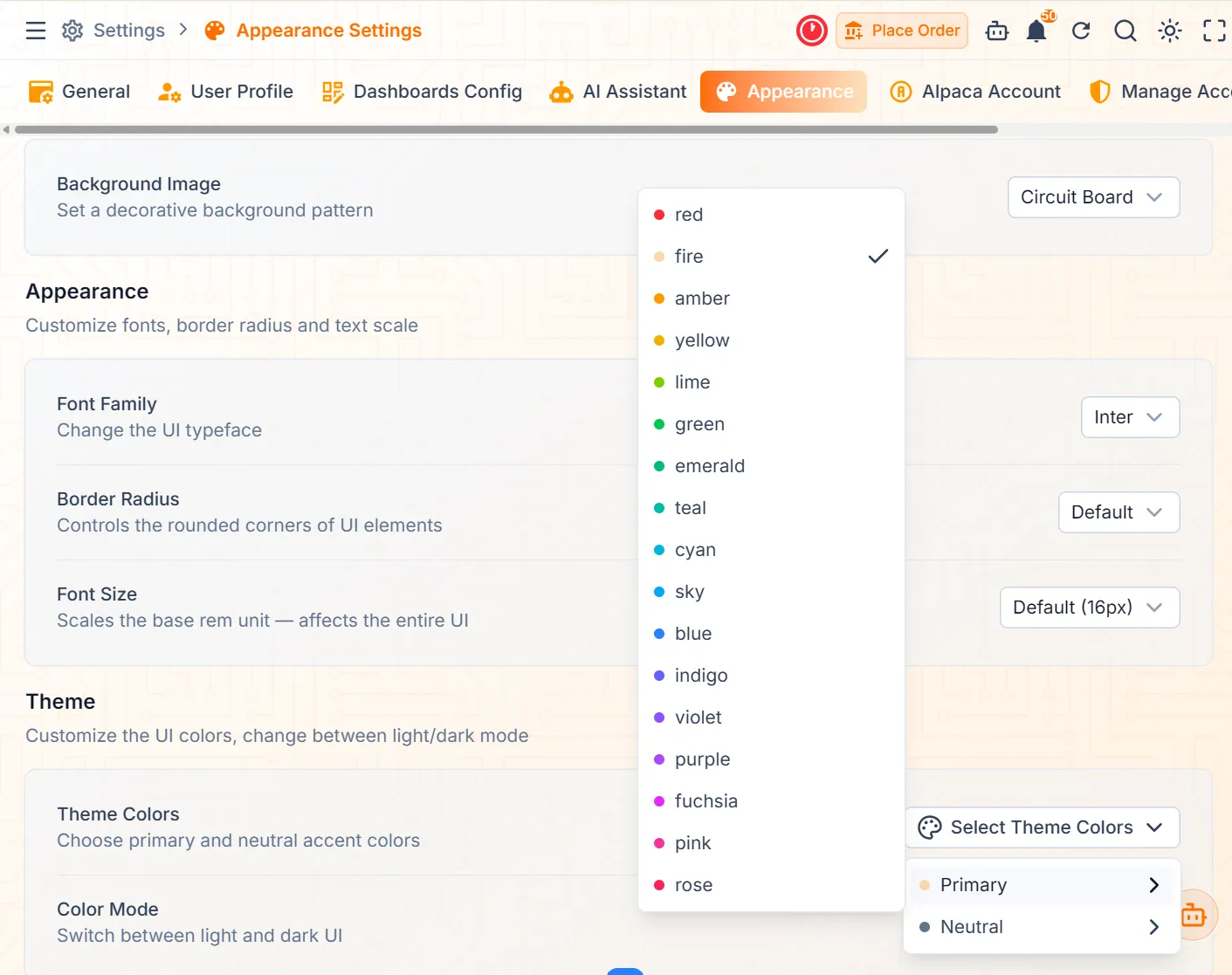Select purple as primary color

tap(771, 759)
